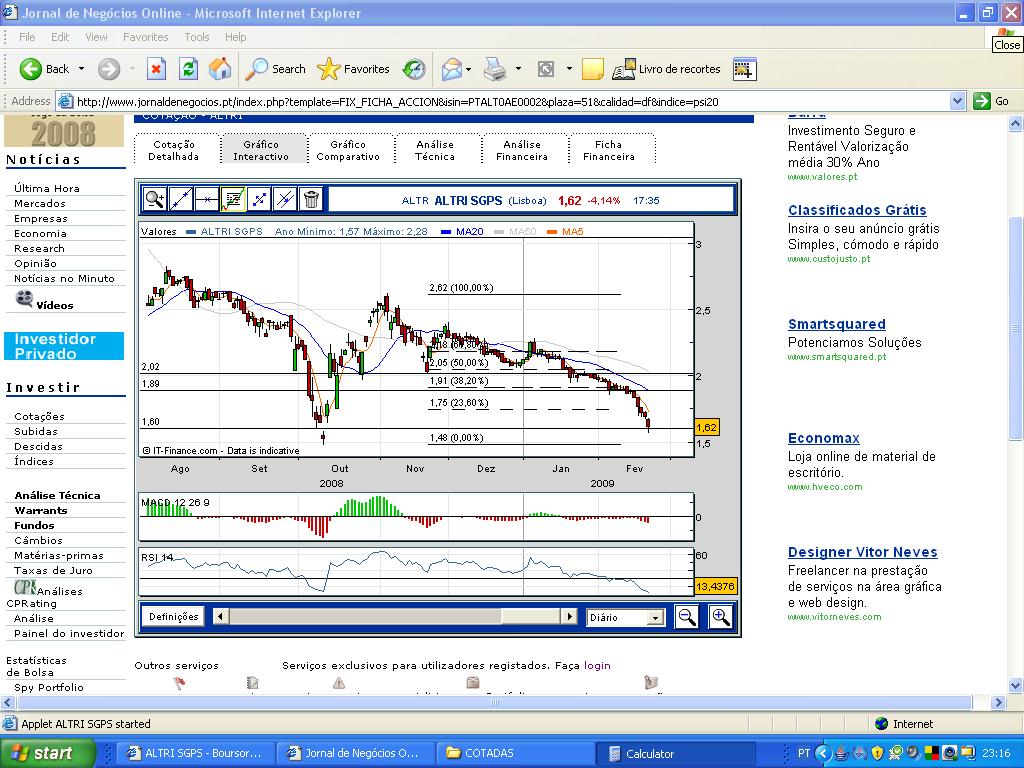Click the Go arrow button
The image size is (1024, 768).
(x=991, y=101)
